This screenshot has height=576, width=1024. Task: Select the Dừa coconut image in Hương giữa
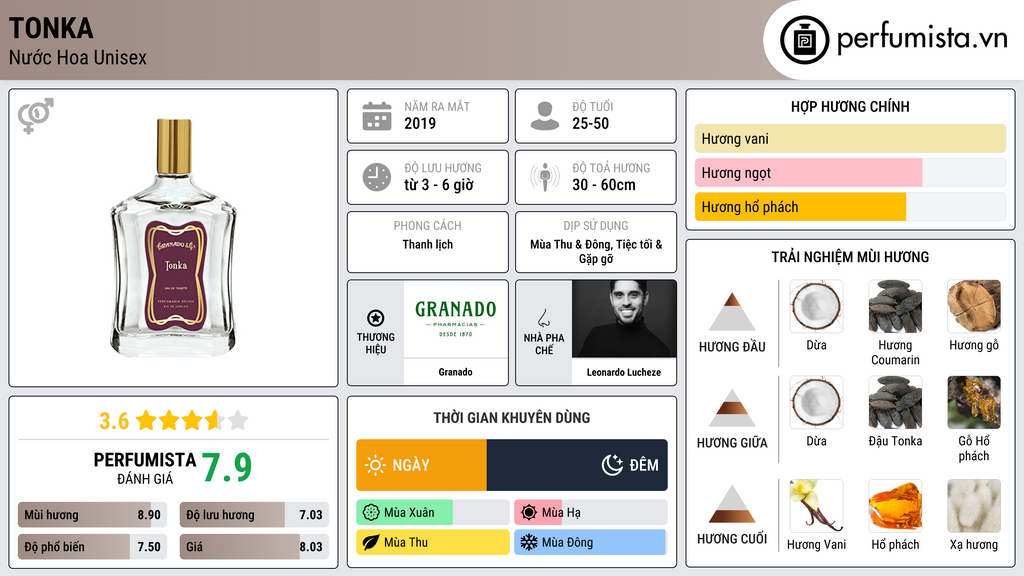point(816,402)
